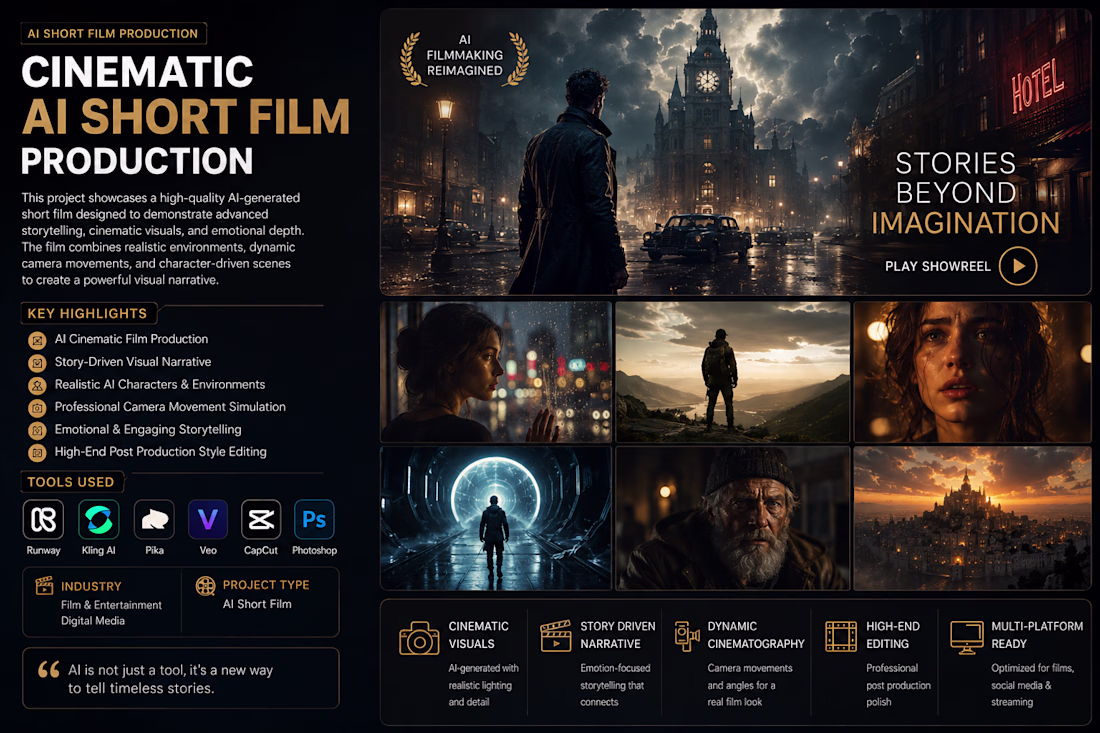
Task: Click the 'AI Short Film' project type value
Action: tap(257, 604)
